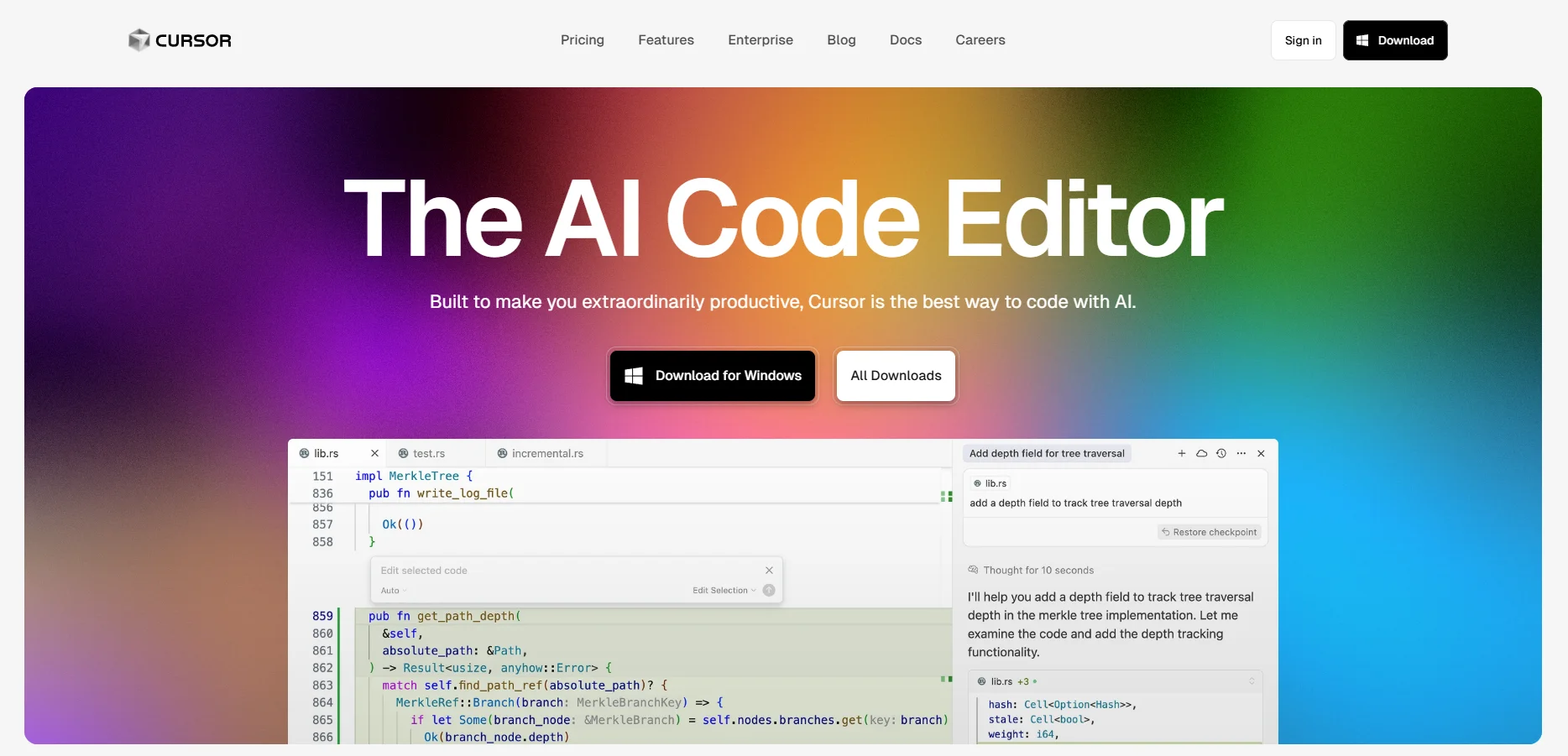Viewport: 1568px width, 756px height.
Task: Open All Downloads
Action: pyautogui.click(x=896, y=376)
